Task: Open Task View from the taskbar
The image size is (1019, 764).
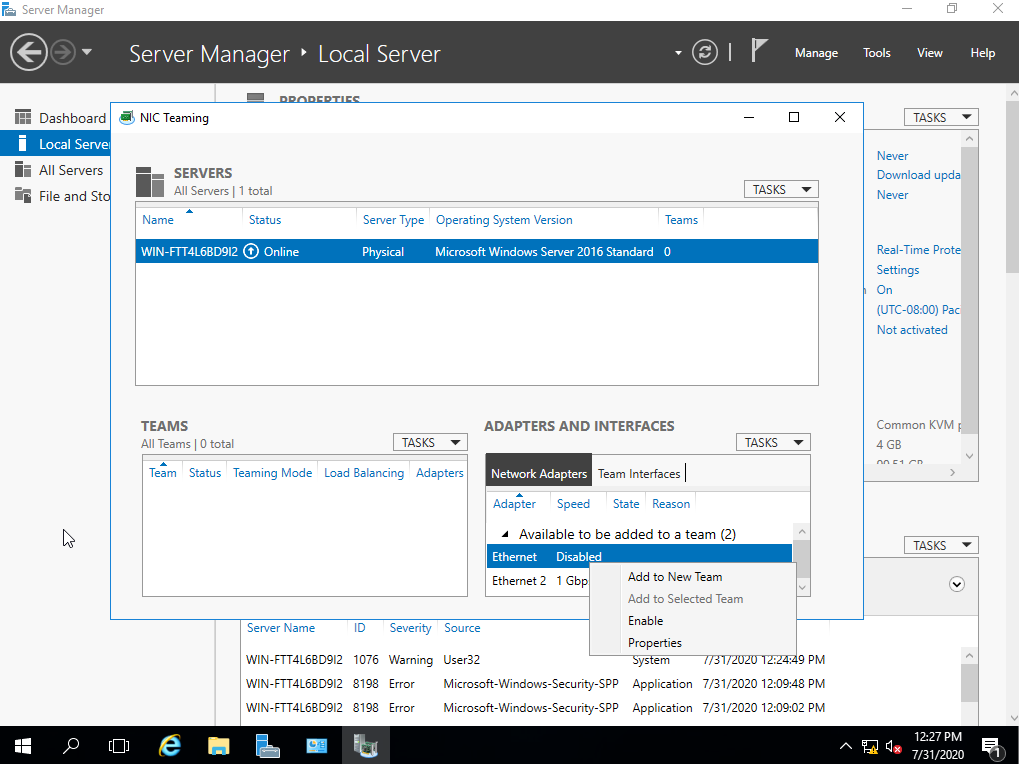Action: 119,746
